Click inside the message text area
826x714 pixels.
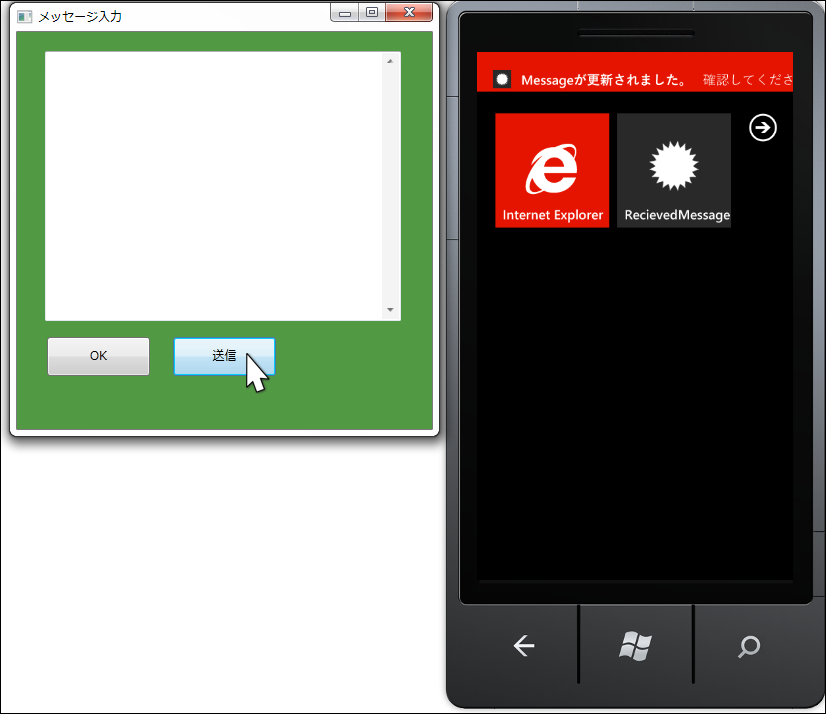[x=213, y=186]
